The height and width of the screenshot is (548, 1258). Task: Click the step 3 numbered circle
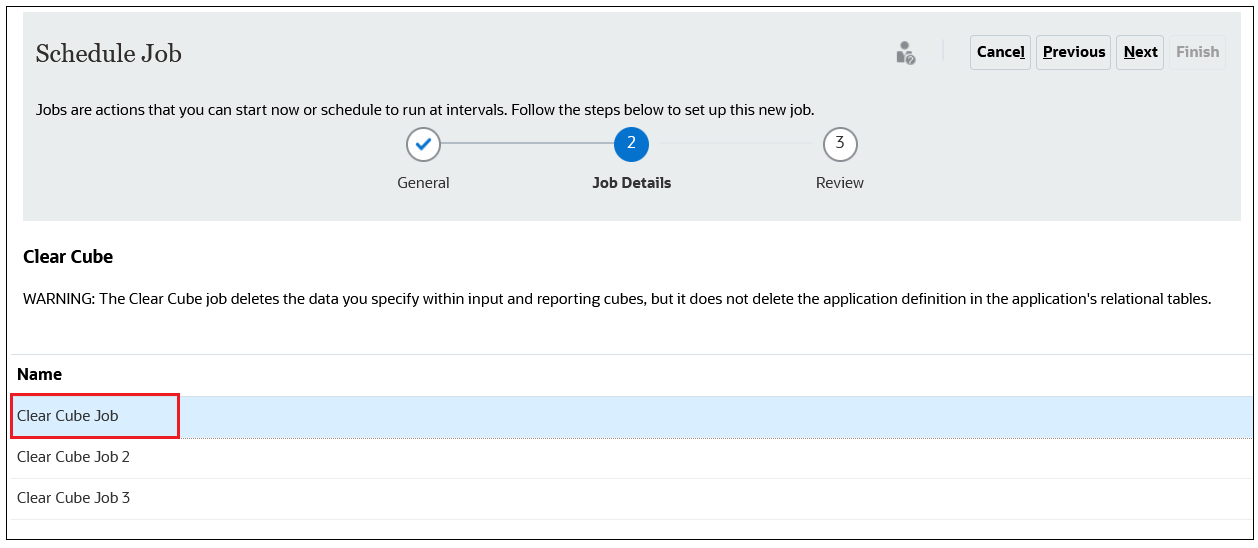click(840, 144)
